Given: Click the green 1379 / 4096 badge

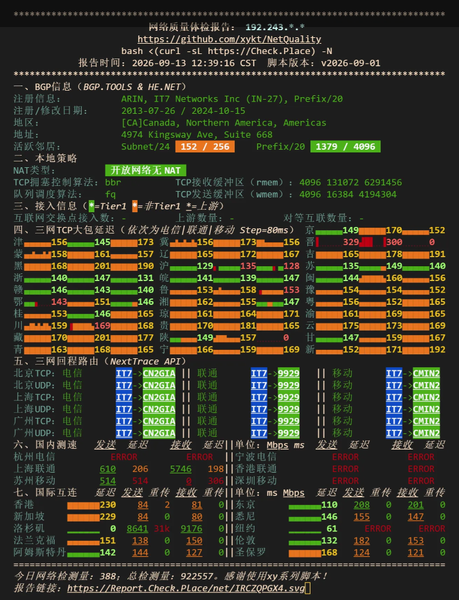Looking at the screenshot, I should point(345,147).
